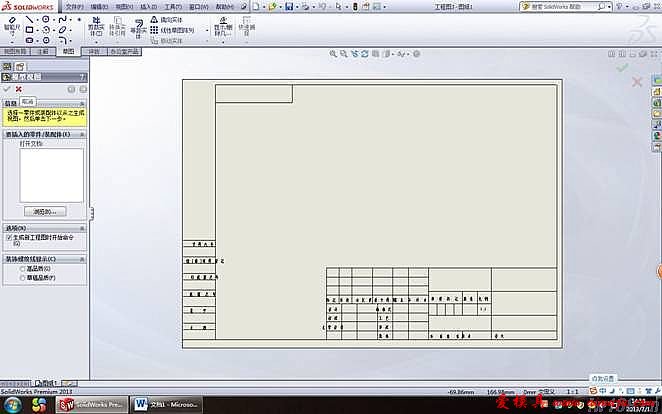This screenshot has width=662, height=414.
Task: Click the Save icon in toolbar
Action: pos(288,6)
